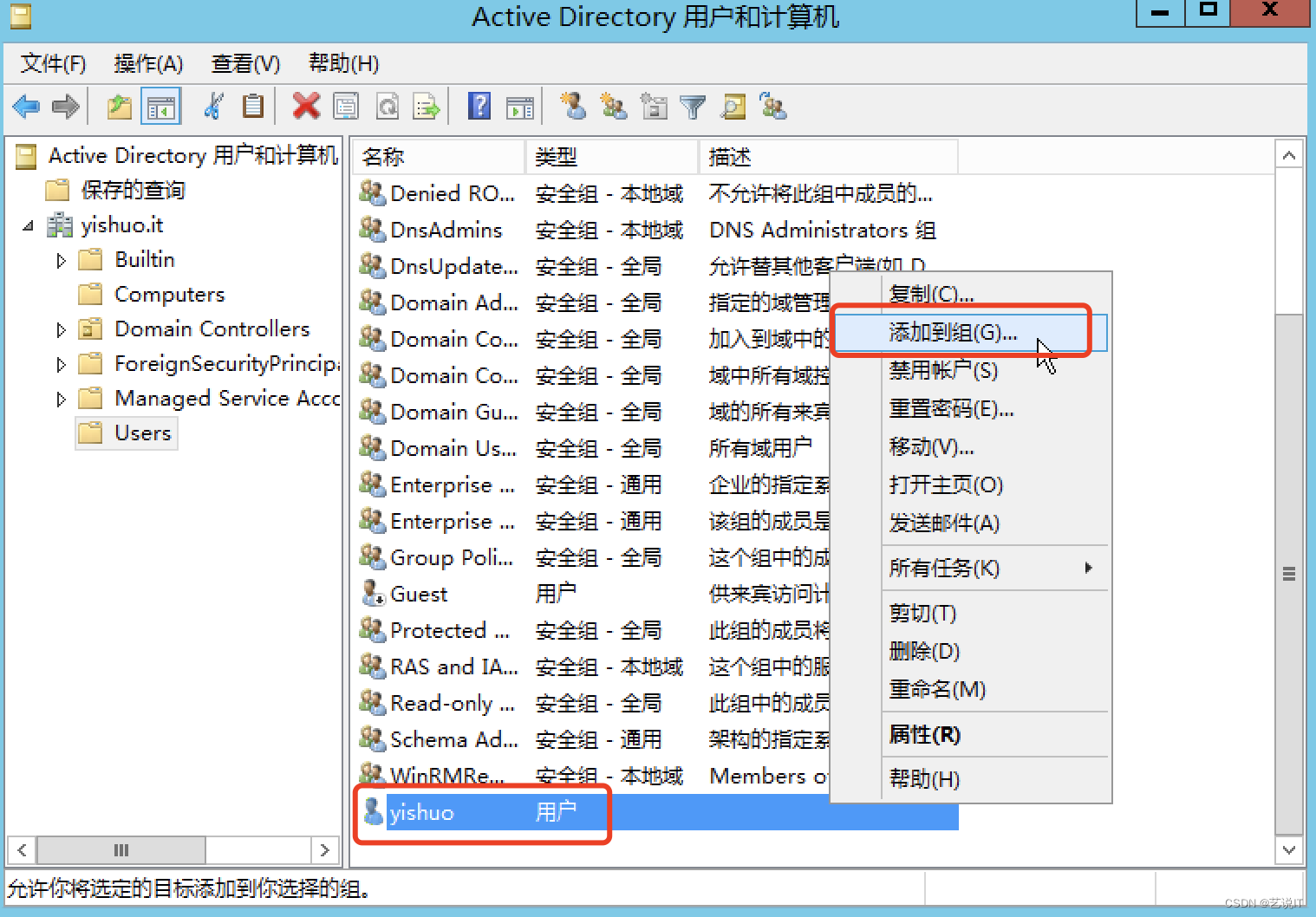Open the 查看(V) menu
Viewport: 1316px width, 917px height.
[245, 63]
